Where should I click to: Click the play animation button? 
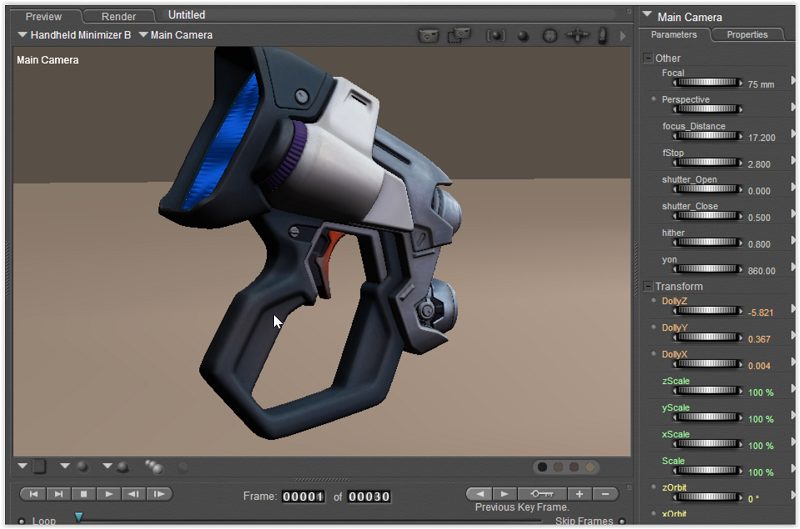108,494
